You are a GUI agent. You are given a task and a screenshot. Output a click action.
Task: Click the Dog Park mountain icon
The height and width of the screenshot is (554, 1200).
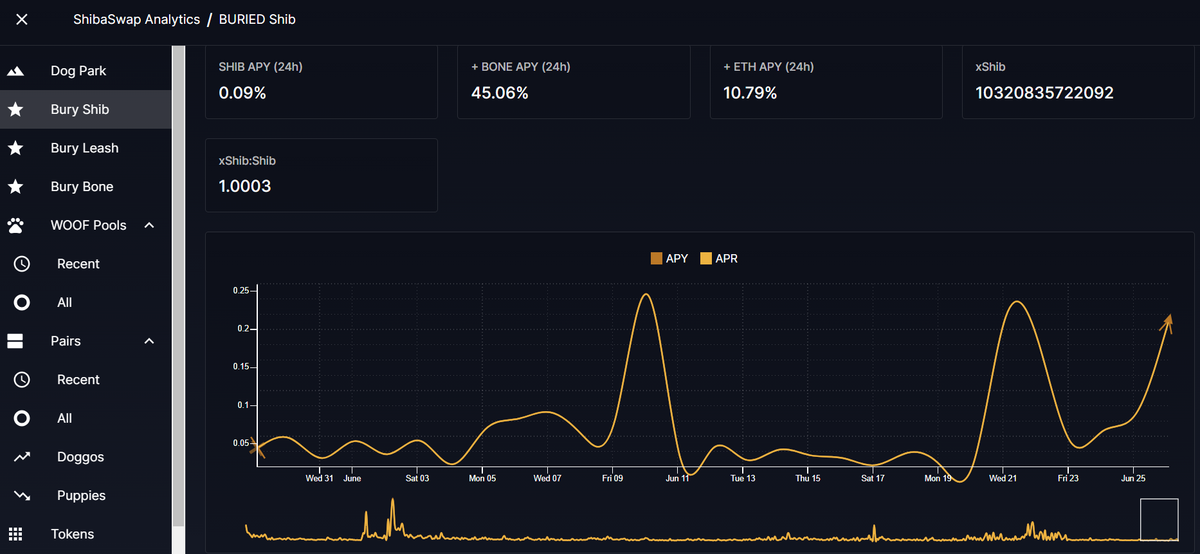[x=15, y=72]
